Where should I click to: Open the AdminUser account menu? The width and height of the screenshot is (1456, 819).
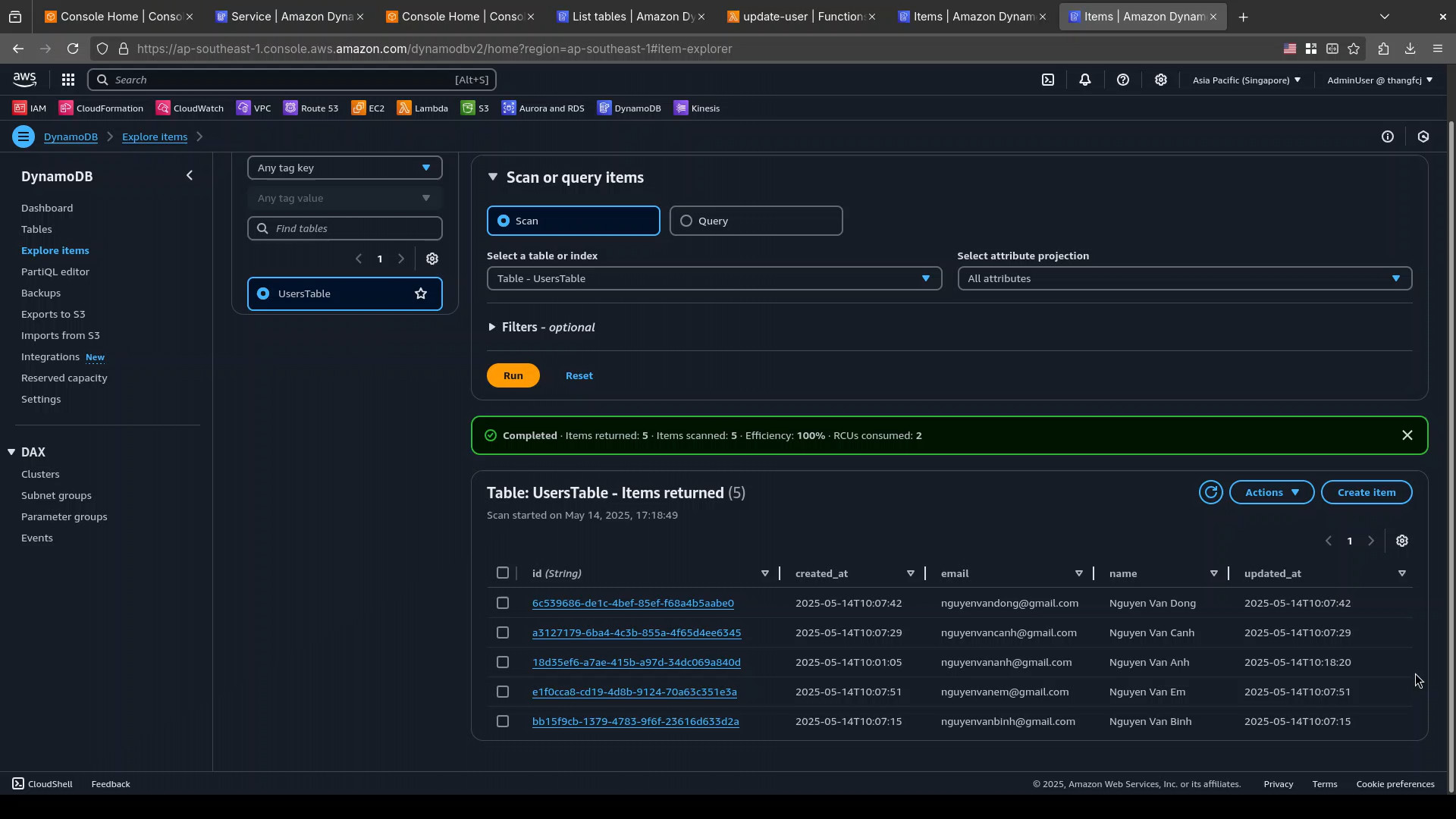pos(1379,80)
